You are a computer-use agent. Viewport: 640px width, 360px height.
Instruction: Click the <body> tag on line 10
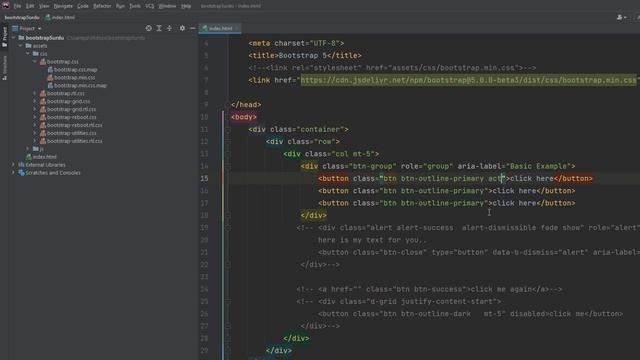tap(244, 117)
